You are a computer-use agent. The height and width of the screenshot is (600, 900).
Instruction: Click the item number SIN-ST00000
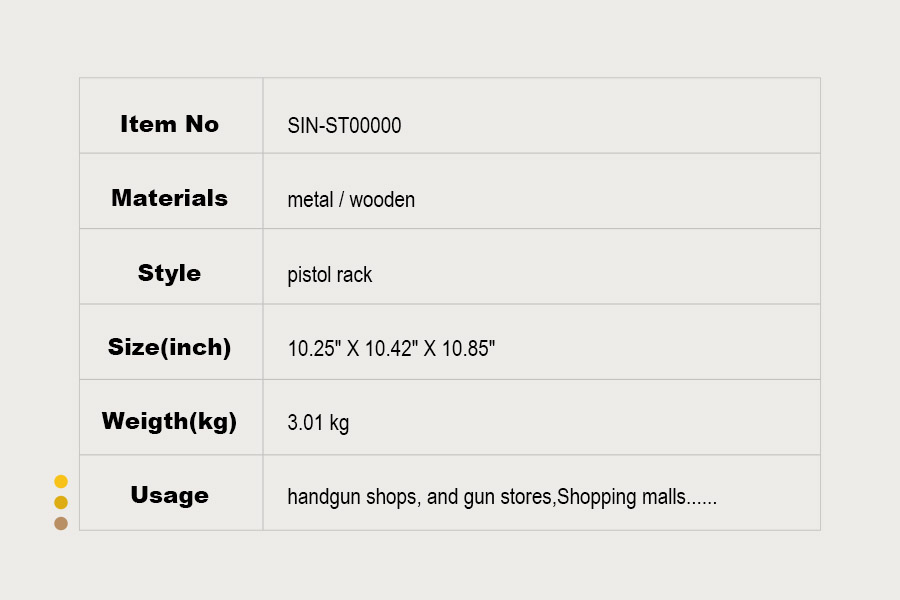coord(344,125)
